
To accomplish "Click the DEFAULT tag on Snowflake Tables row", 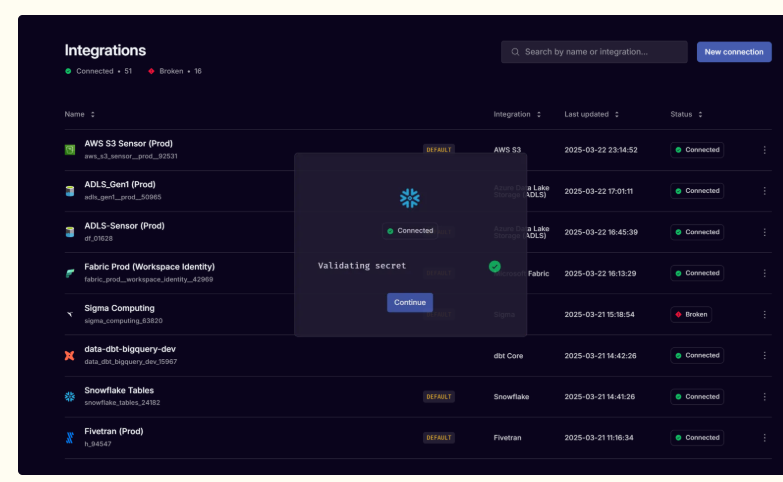I will (438, 397).
